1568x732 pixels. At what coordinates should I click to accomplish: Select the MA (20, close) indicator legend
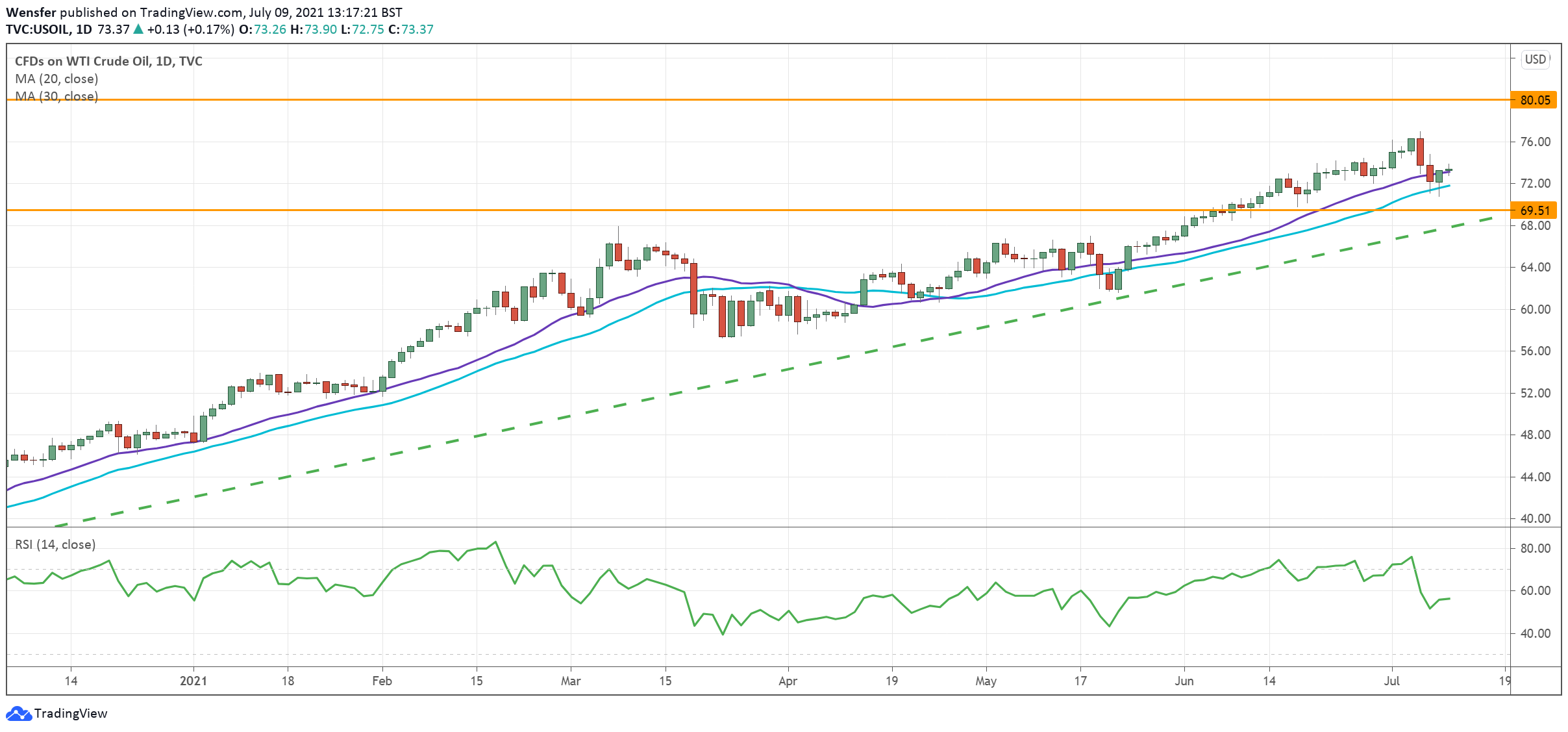coord(56,79)
